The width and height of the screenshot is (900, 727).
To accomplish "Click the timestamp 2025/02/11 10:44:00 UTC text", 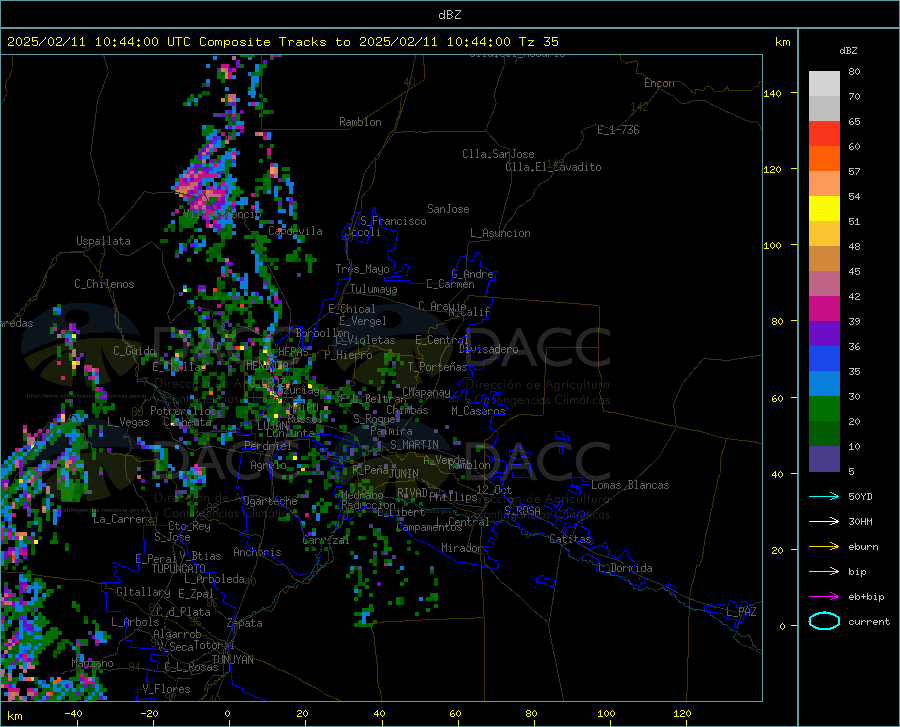I will pyautogui.click(x=99, y=42).
